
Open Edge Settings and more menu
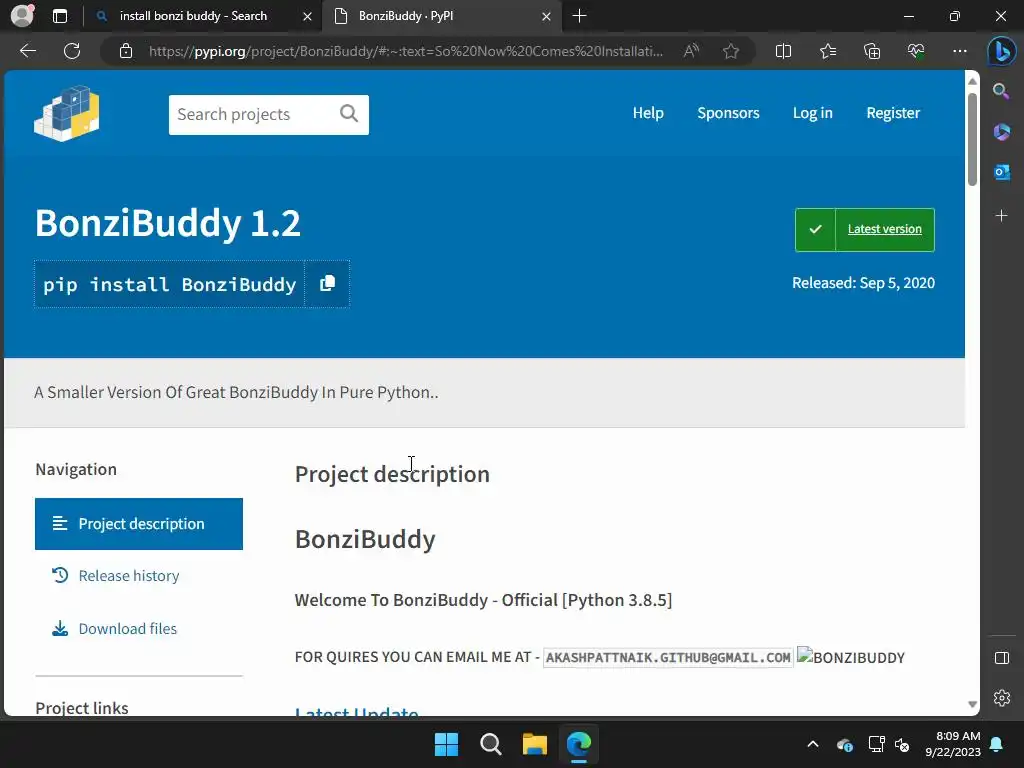(x=959, y=51)
